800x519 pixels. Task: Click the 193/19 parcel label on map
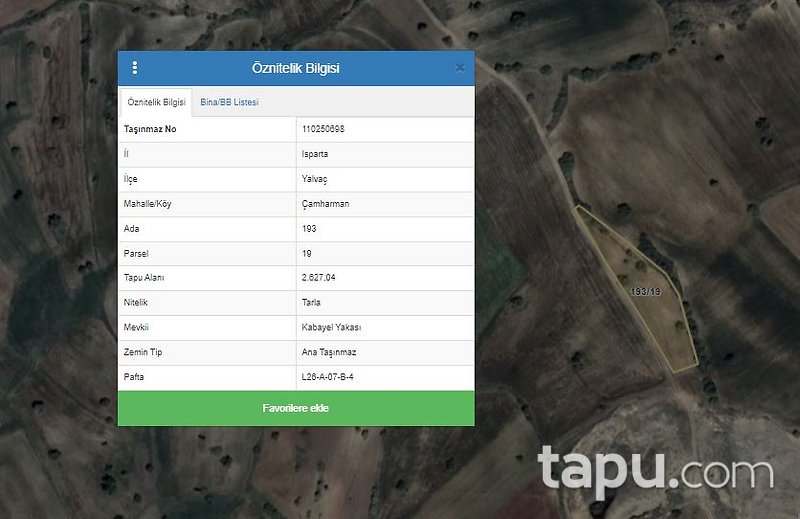point(645,292)
